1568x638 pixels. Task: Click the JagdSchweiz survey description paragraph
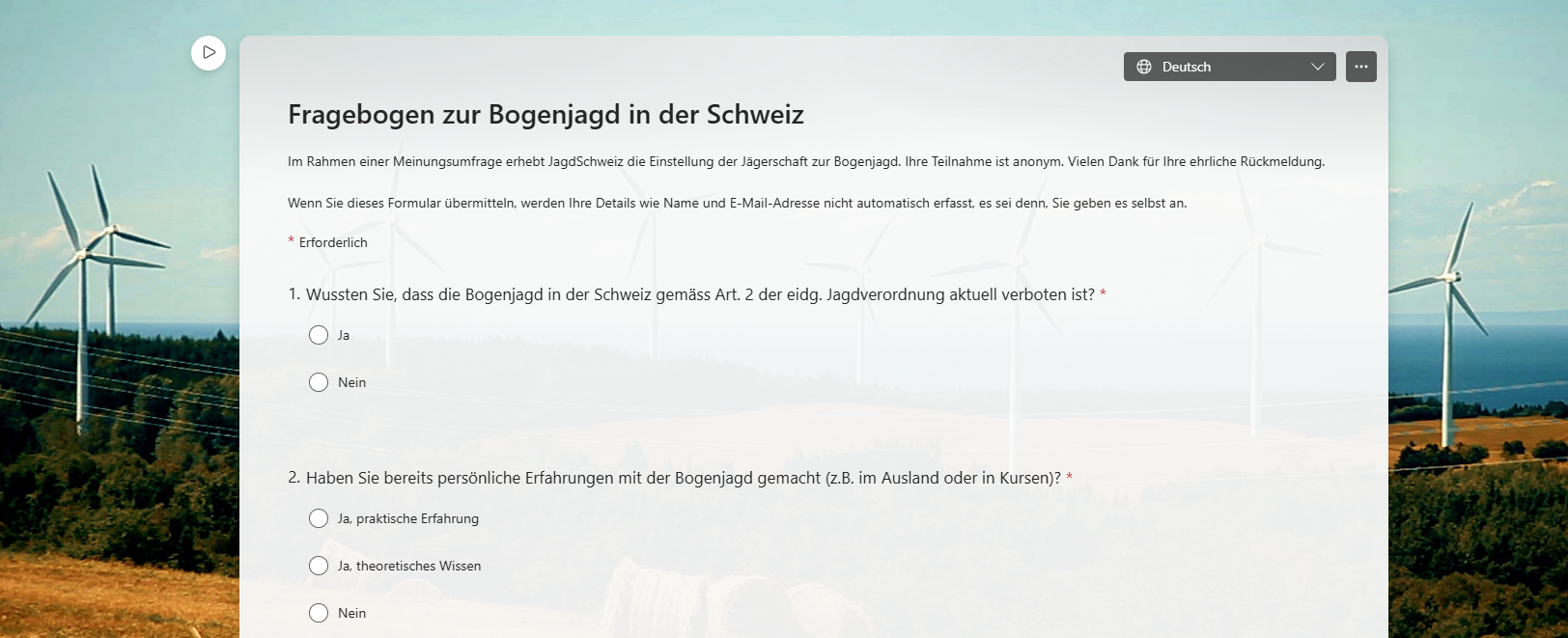pos(805,161)
